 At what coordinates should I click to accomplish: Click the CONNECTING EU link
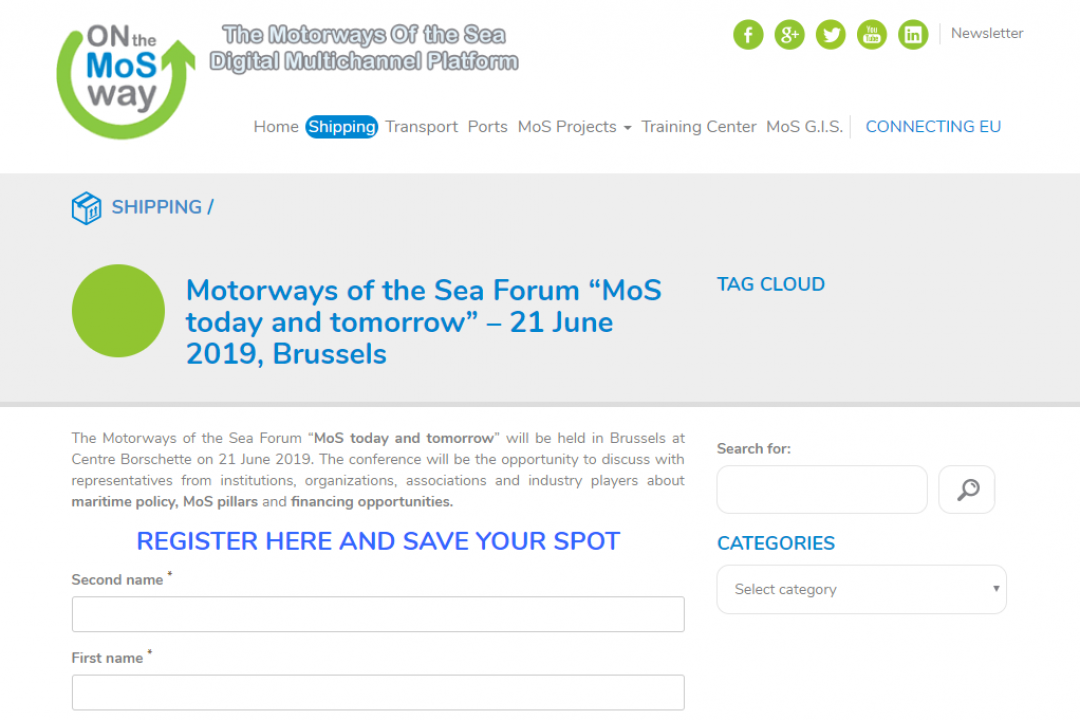[933, 126]
